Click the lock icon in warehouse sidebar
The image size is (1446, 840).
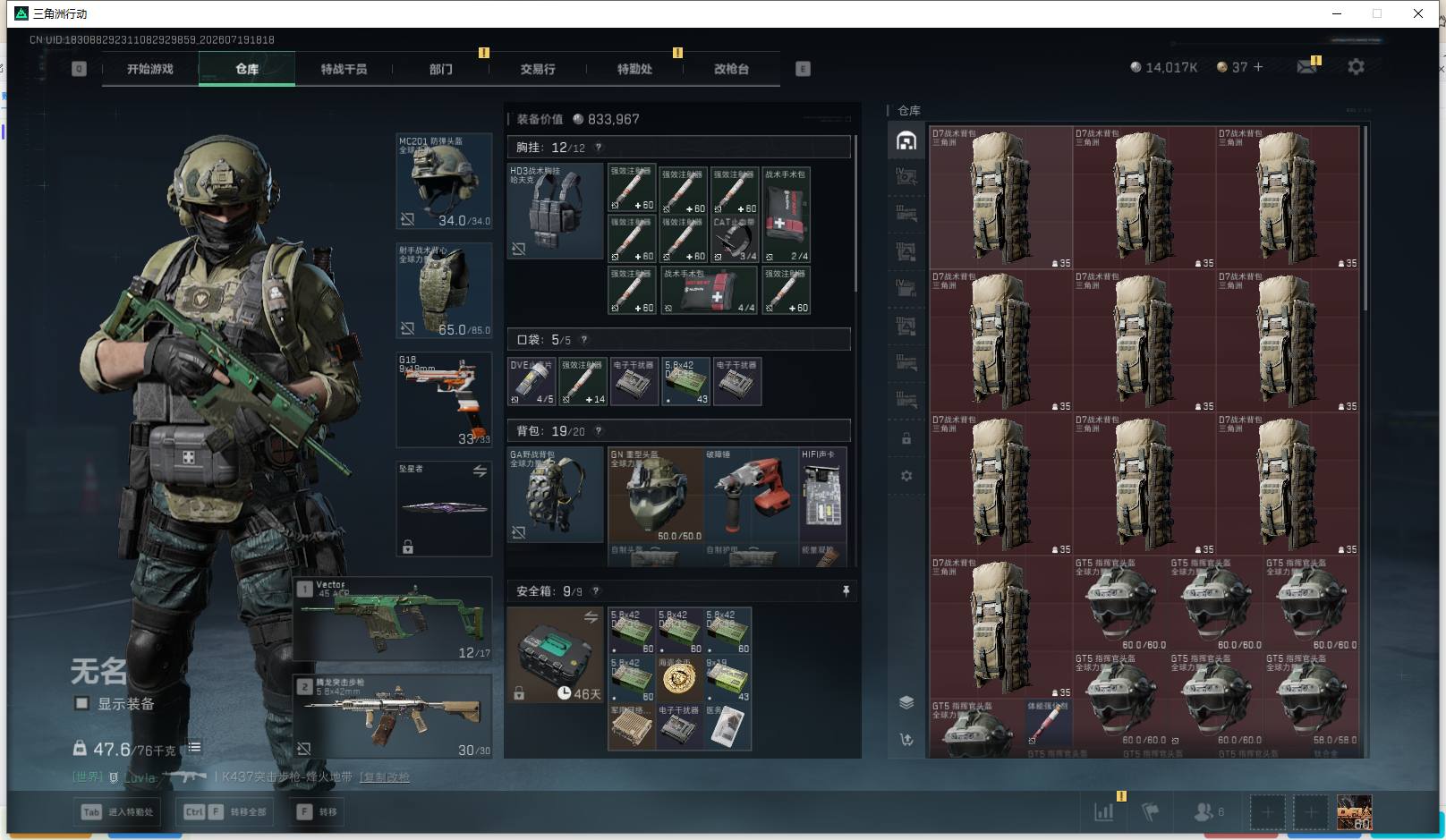tap(906, 438)
